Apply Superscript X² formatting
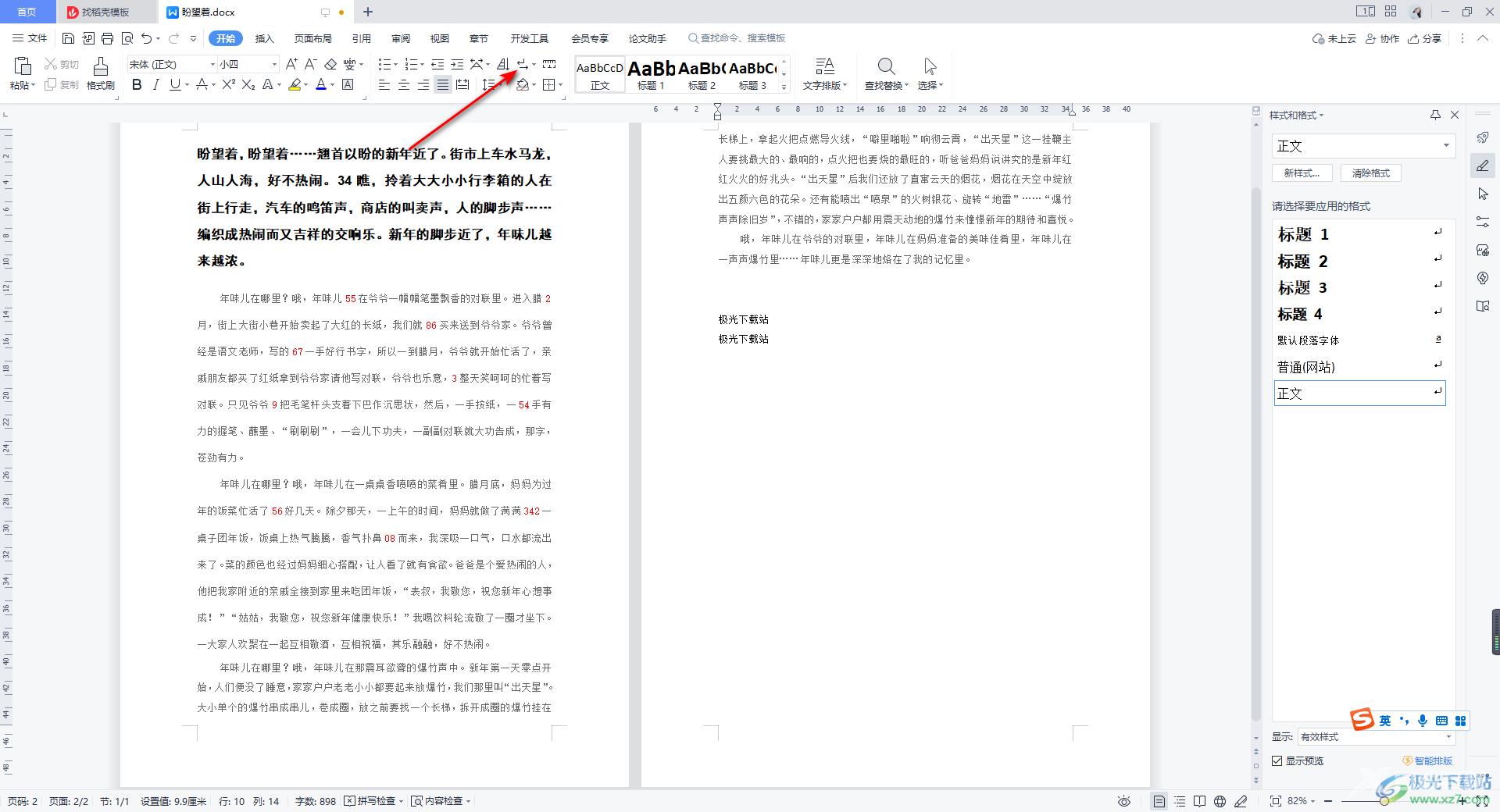1500x812 pixels. point(228,84)
